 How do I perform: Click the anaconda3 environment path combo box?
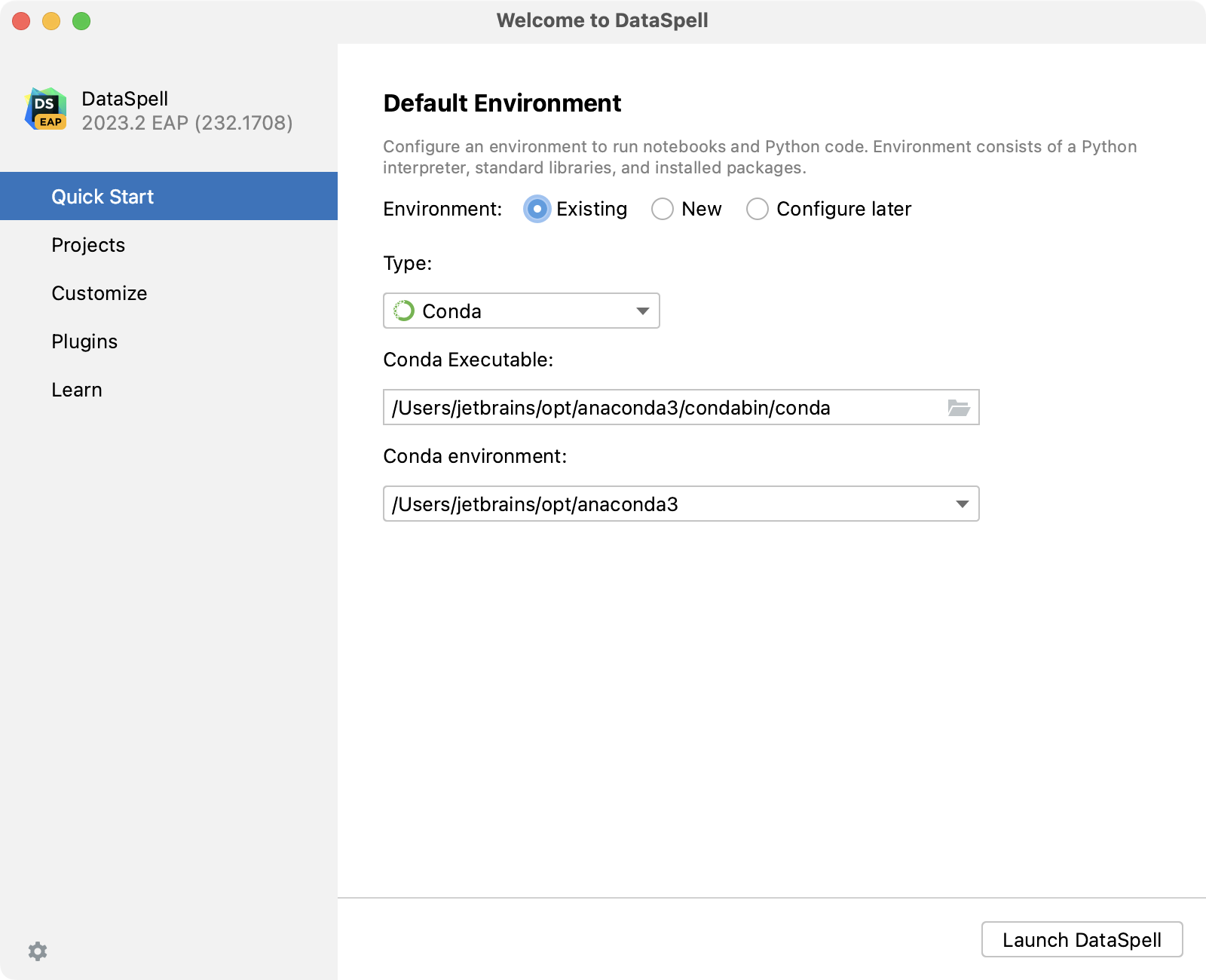tap(663, 504)
